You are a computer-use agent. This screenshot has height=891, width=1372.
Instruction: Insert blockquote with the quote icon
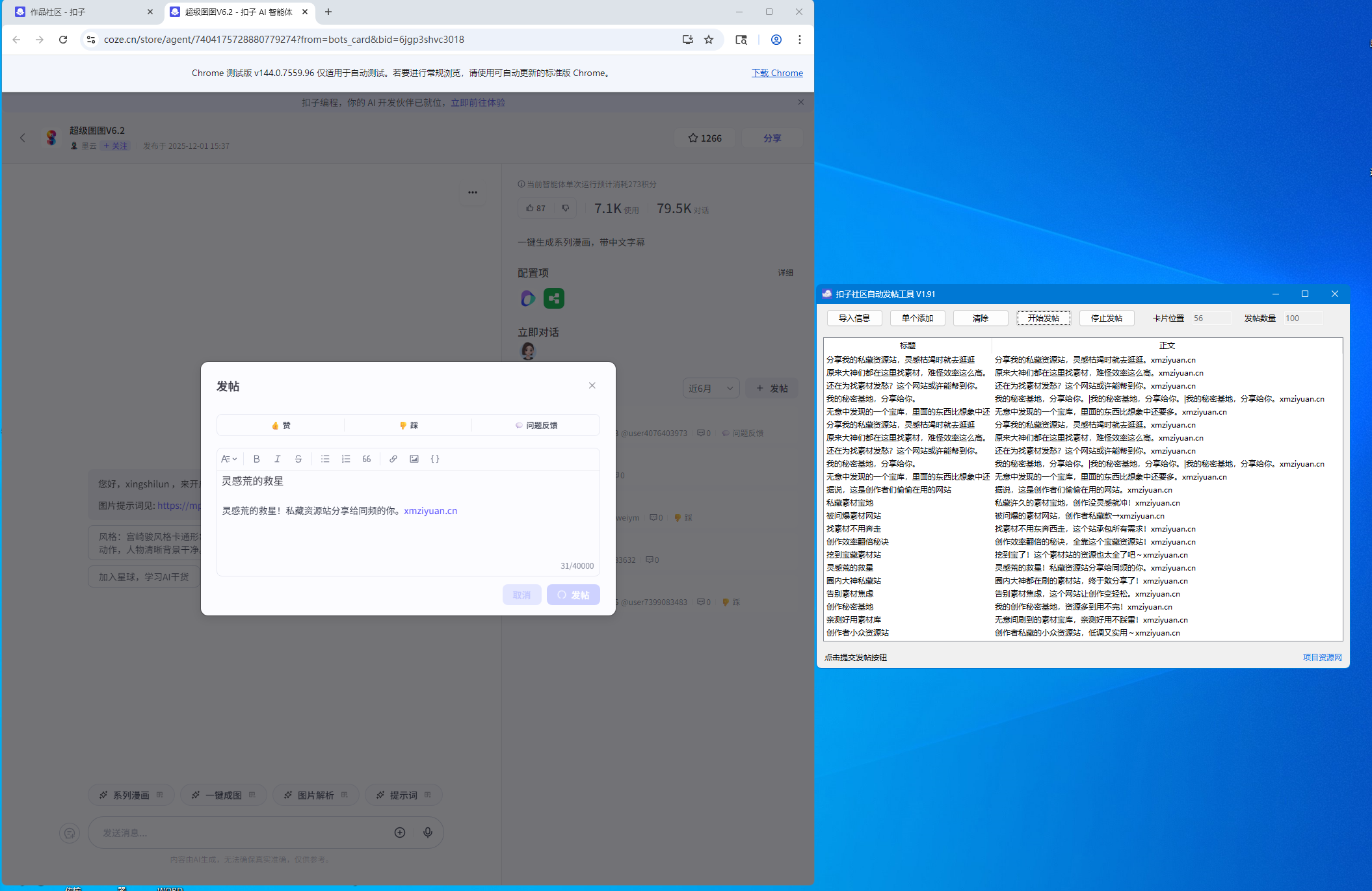[x=367, y=459]
